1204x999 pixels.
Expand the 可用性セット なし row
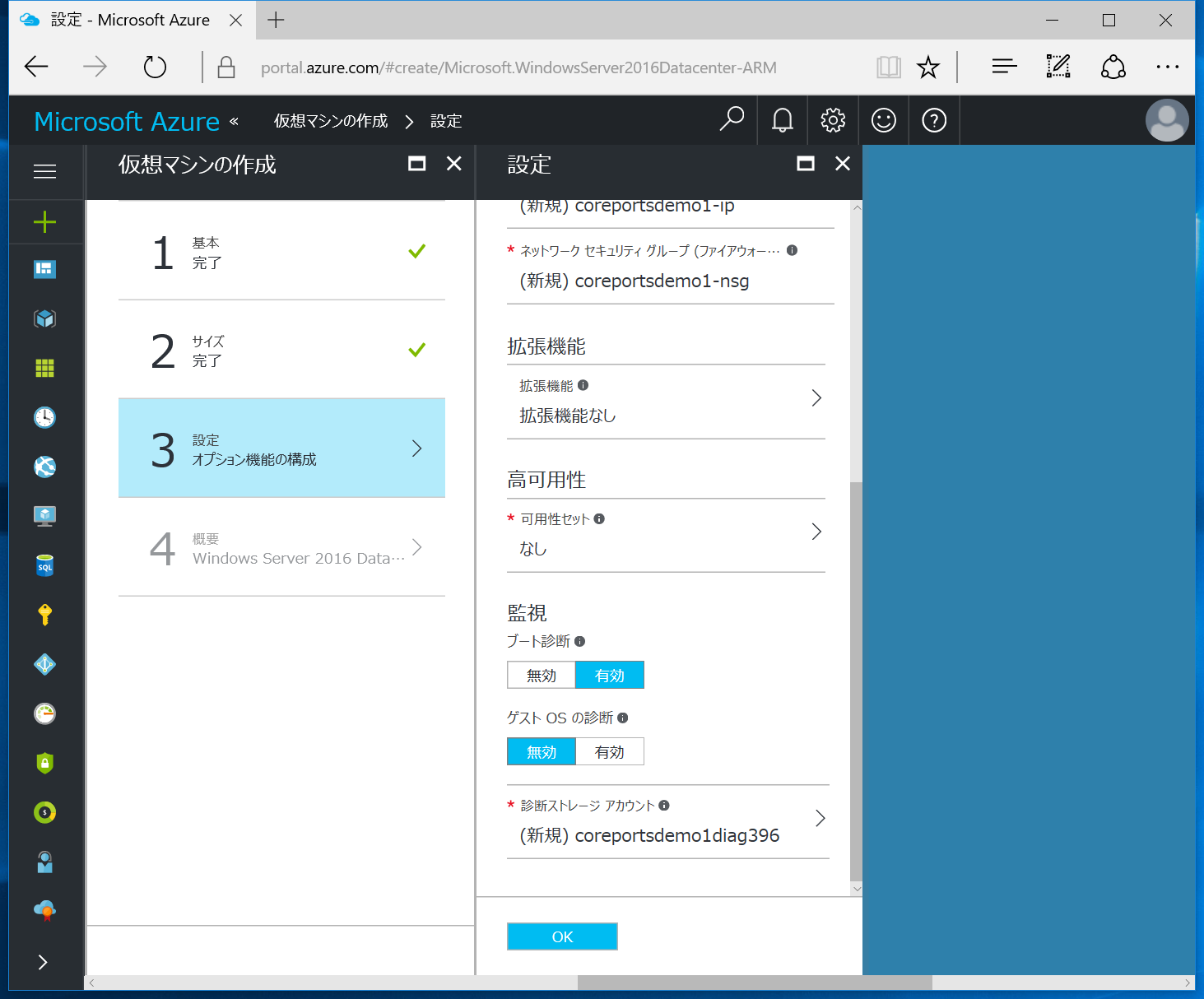(x=666, y=535)
